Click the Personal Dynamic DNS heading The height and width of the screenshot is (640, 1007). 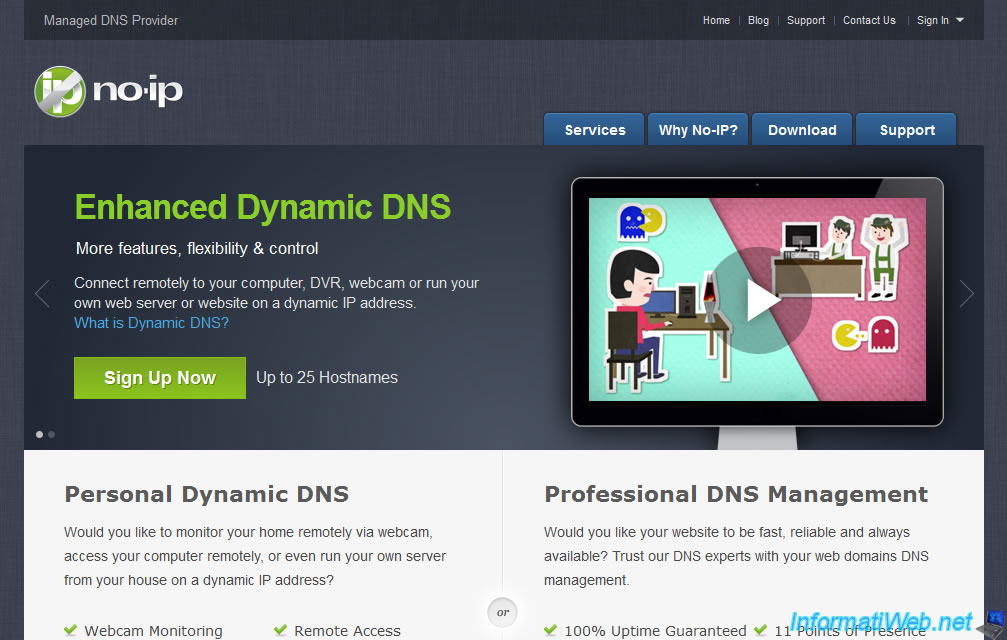[207, 494]
